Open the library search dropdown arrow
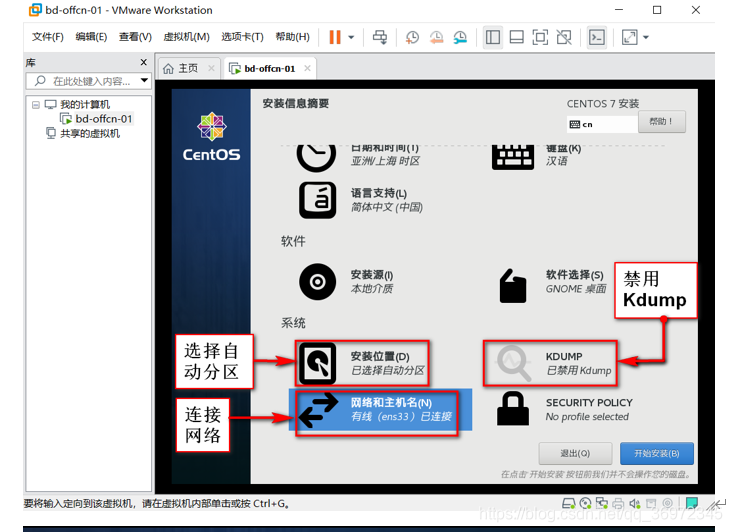This screenshot has width=732, height=532. pos(145,81)
